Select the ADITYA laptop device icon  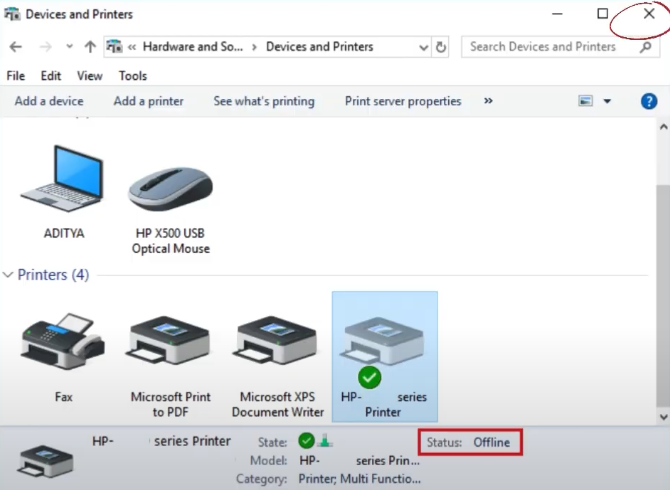point(62,179)
